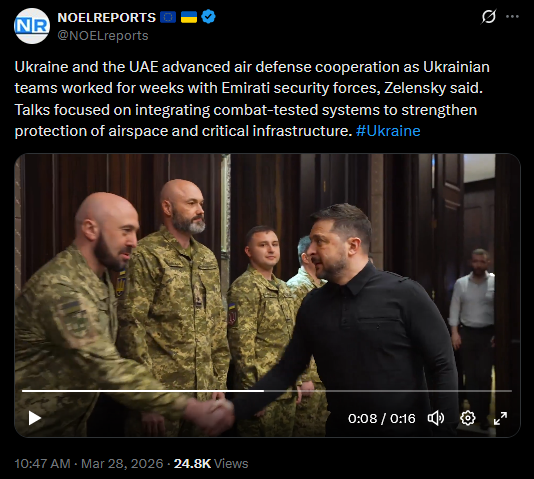Click the EU flag emoji in the name
Screen dimensions: 534x479
(168, 17)
